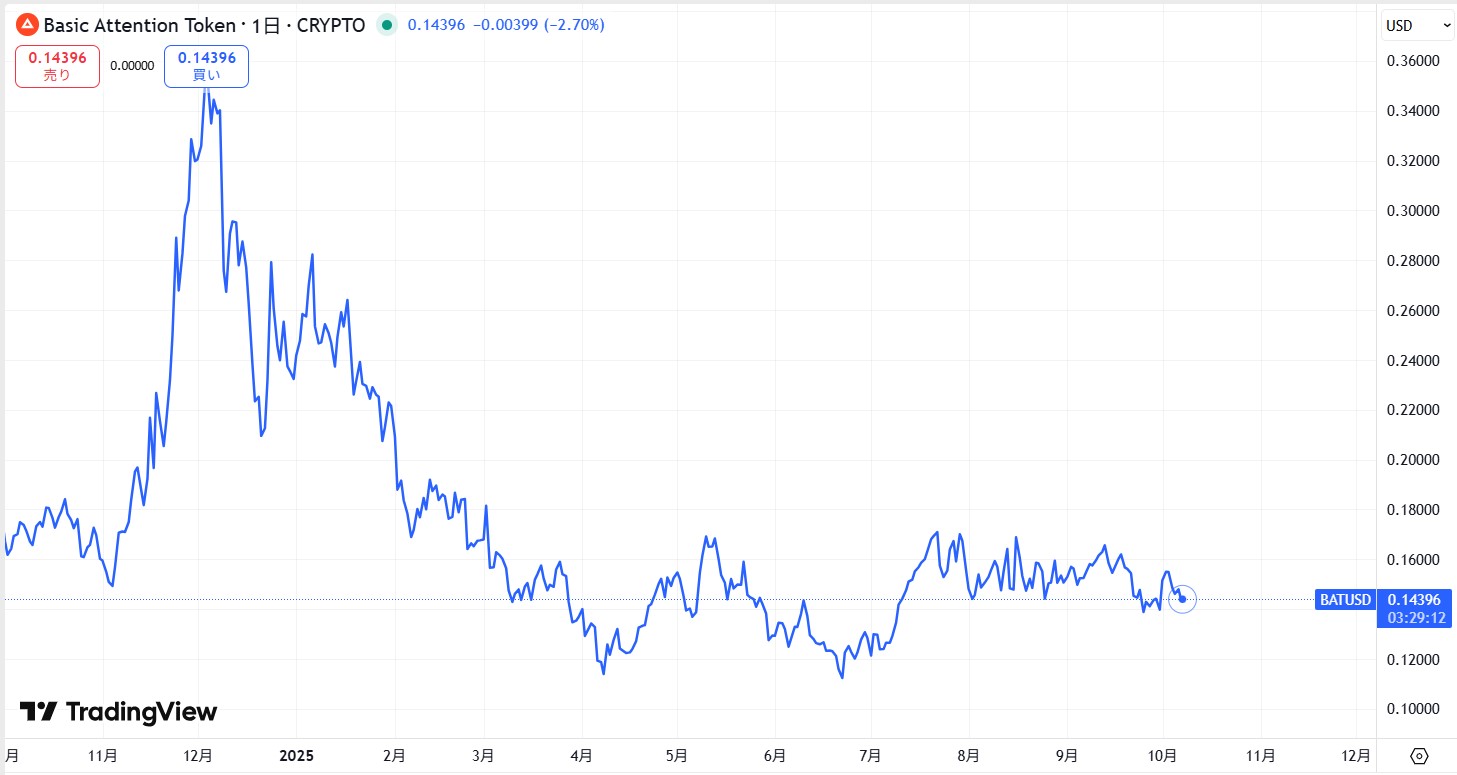
Task: Click the green market status indicator
Action: (x=387, y=25)
